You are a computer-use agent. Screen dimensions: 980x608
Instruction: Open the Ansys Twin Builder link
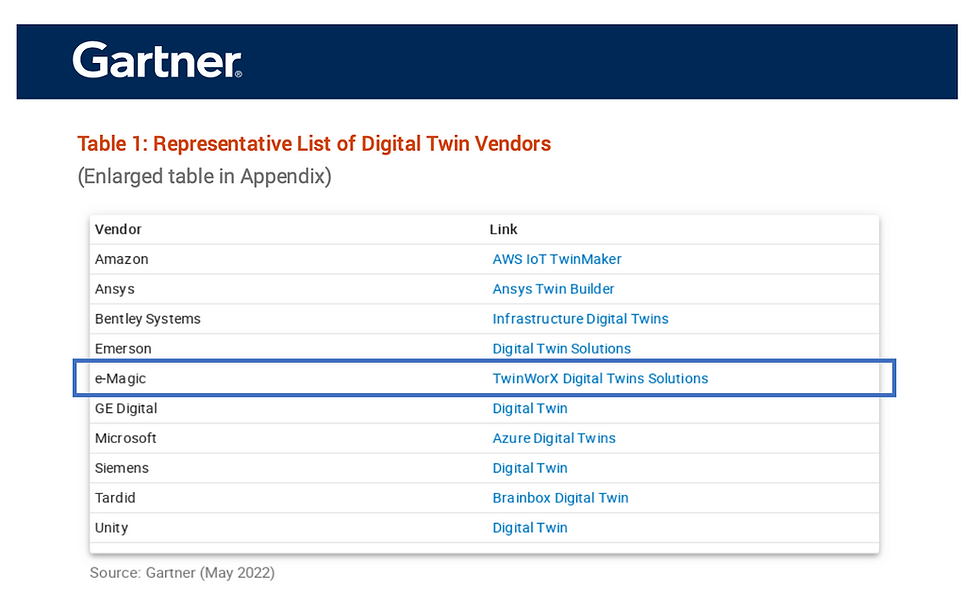pos(553,289)
